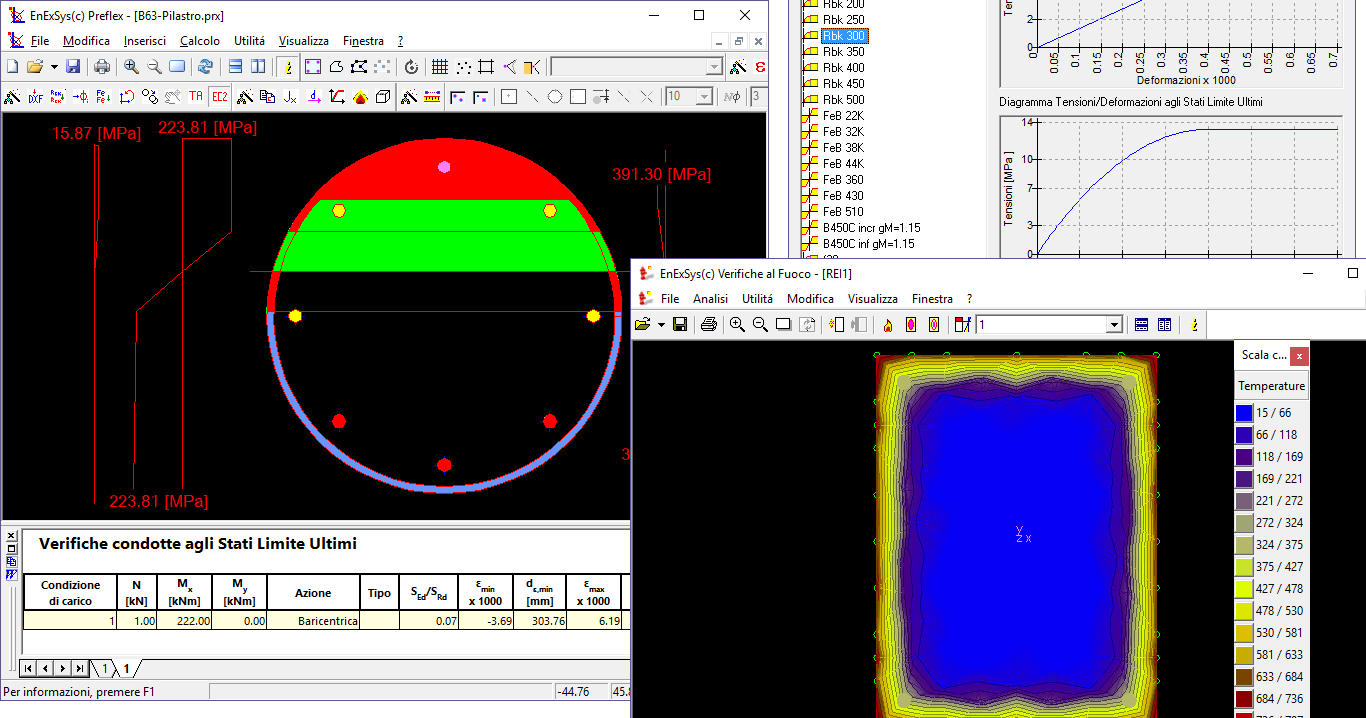Click the 303.76 cell in results table
Image resolution: width=1366 pixels, height=718 pixels.
(x=540, y=621)
